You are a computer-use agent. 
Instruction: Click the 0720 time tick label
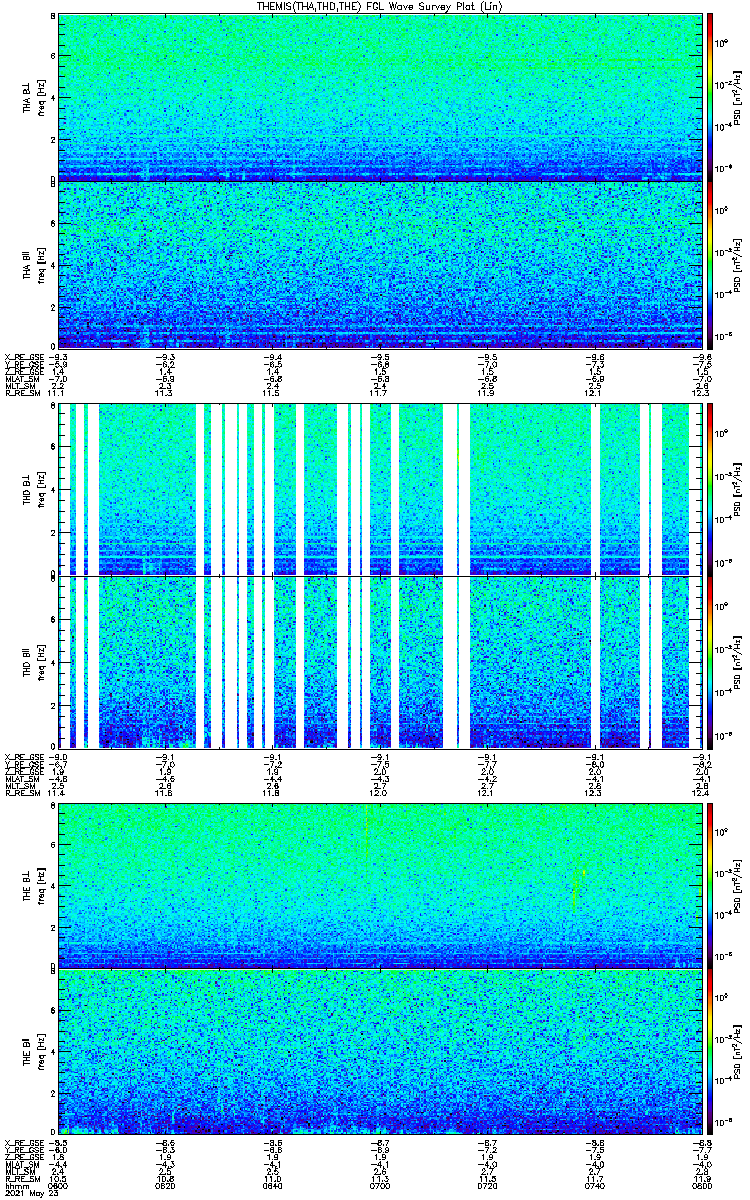pyautogui.click(x=486, y=1185)
